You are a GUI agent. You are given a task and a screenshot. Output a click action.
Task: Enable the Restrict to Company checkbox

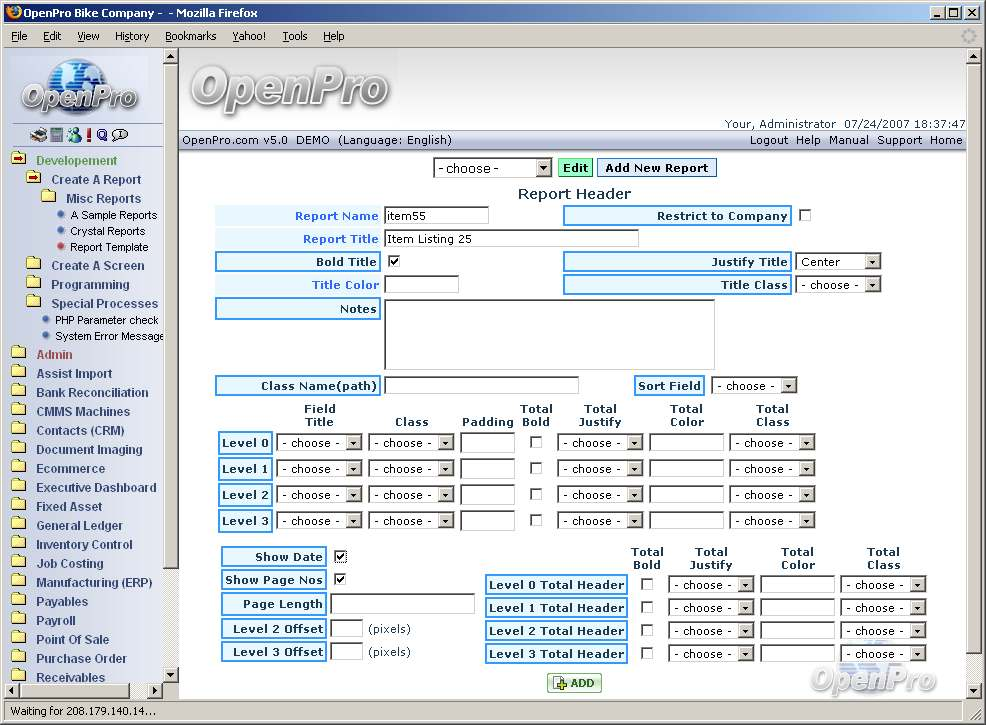point(805,215)
